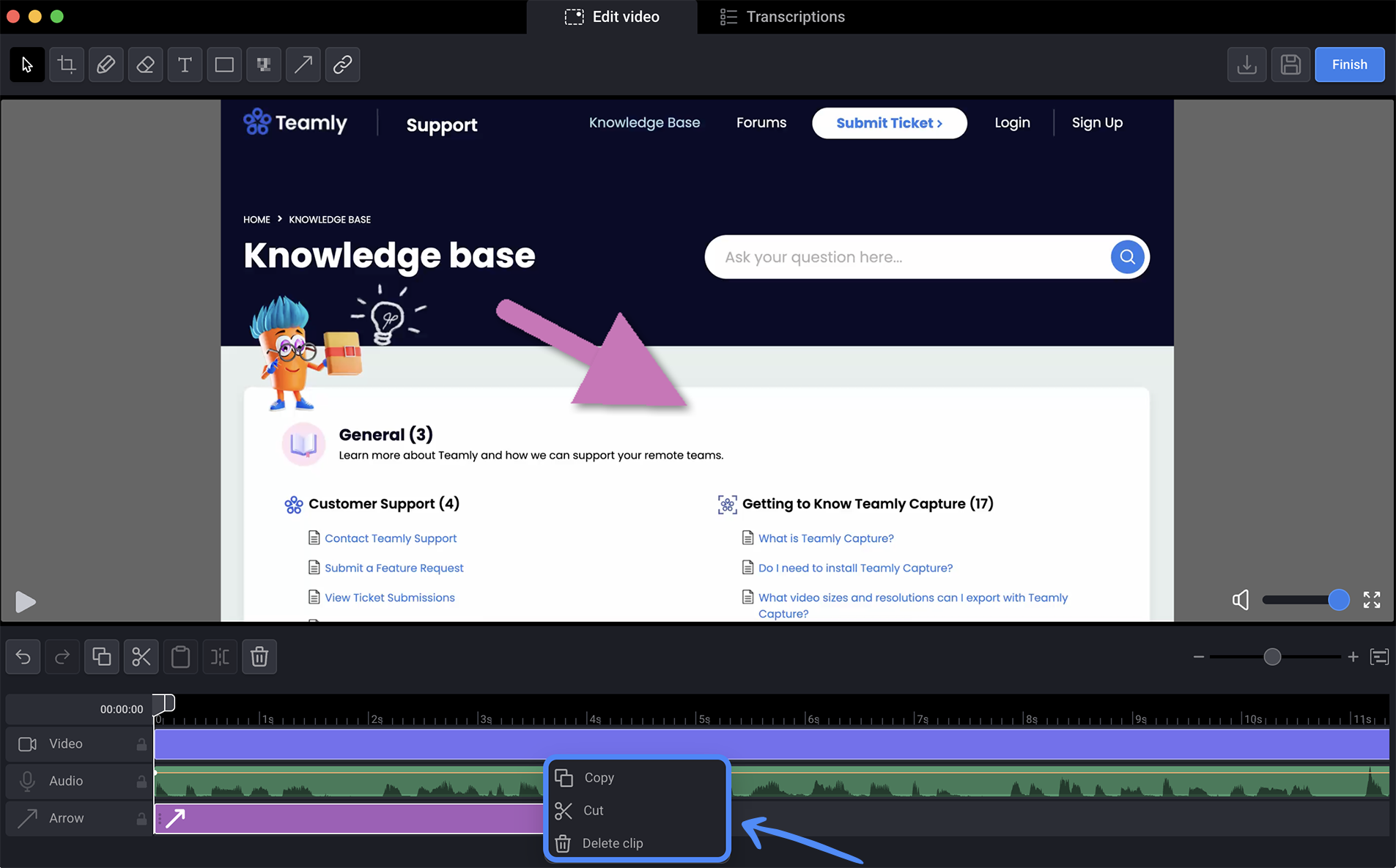Image resolution: width=1396 pixels, height=868 pixels.
Task: Click the Arrow track label
Action: [67, 818]
